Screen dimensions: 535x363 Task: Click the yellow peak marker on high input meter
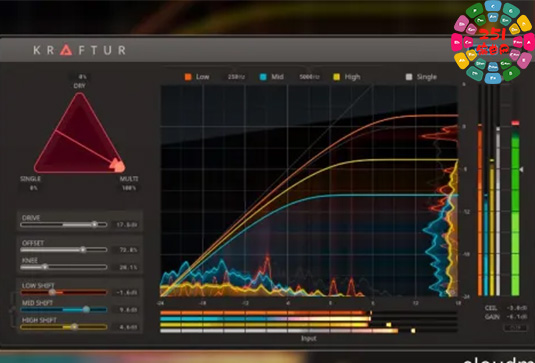[389, 325]
